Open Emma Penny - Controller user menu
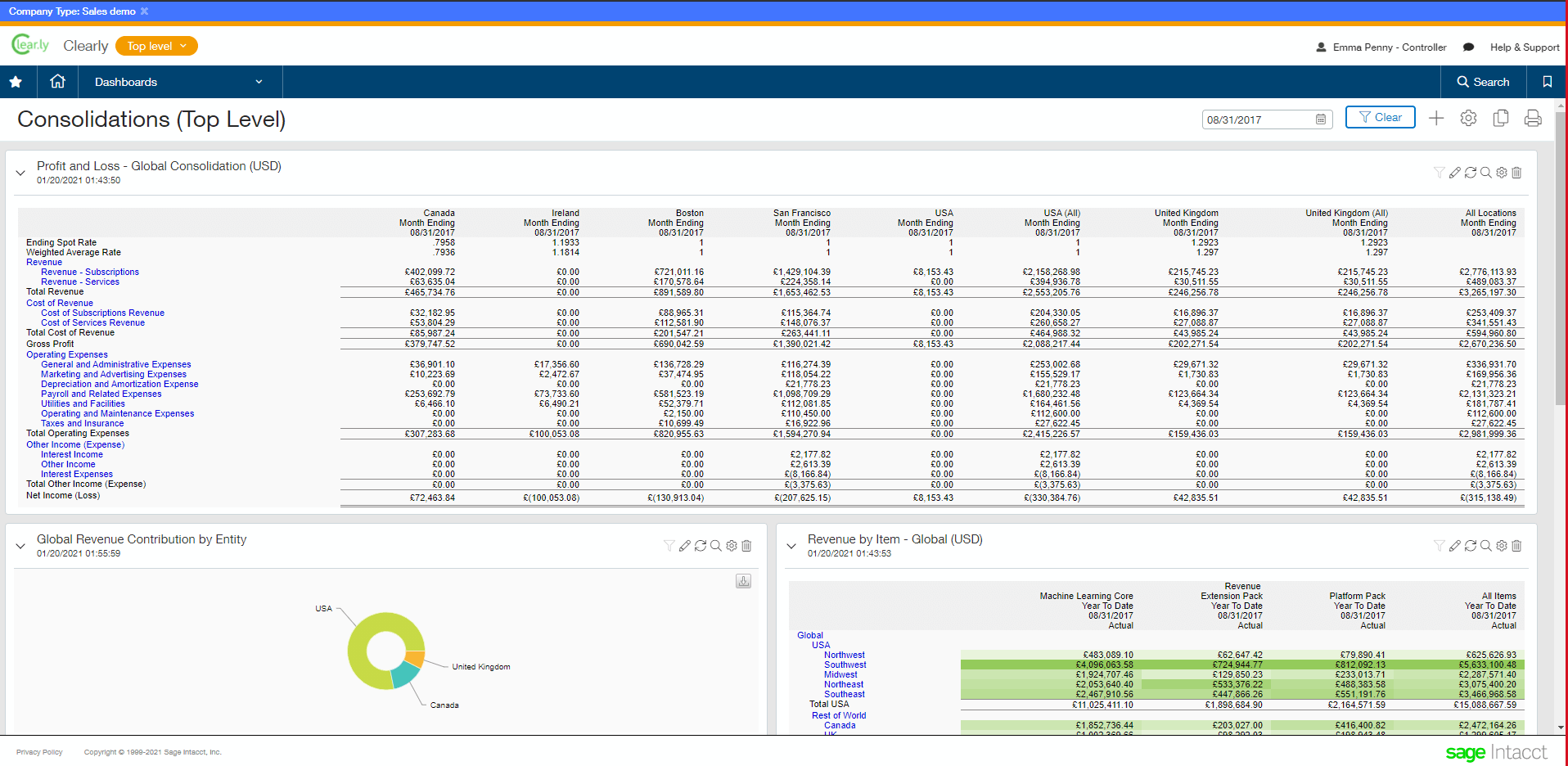Viewport: 1568px width, 766px height. 1381,47
